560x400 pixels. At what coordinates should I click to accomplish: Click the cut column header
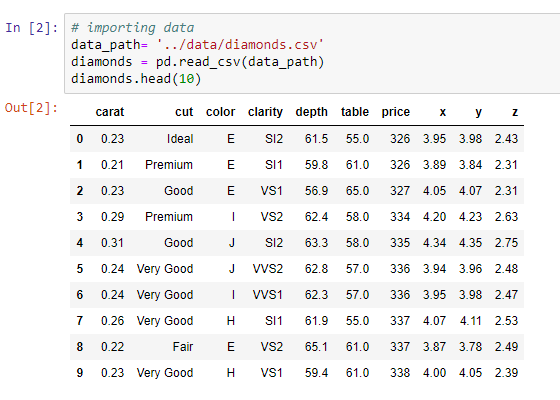[x=184, y=112]
